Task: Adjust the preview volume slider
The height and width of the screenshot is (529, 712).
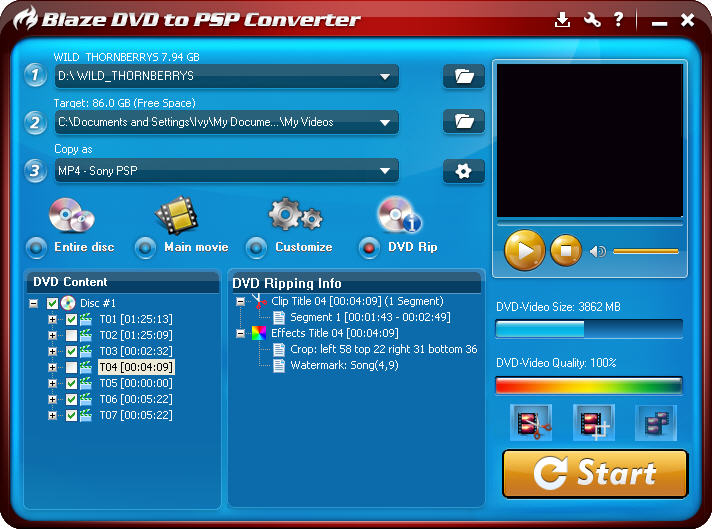Action: pos(645,251)
